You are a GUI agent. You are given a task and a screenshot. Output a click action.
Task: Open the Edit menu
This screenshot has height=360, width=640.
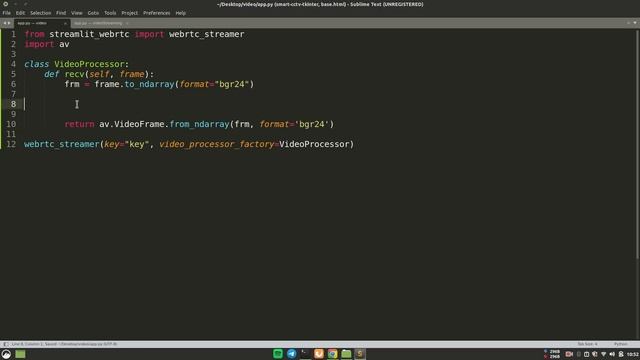[x=20, y=13]
